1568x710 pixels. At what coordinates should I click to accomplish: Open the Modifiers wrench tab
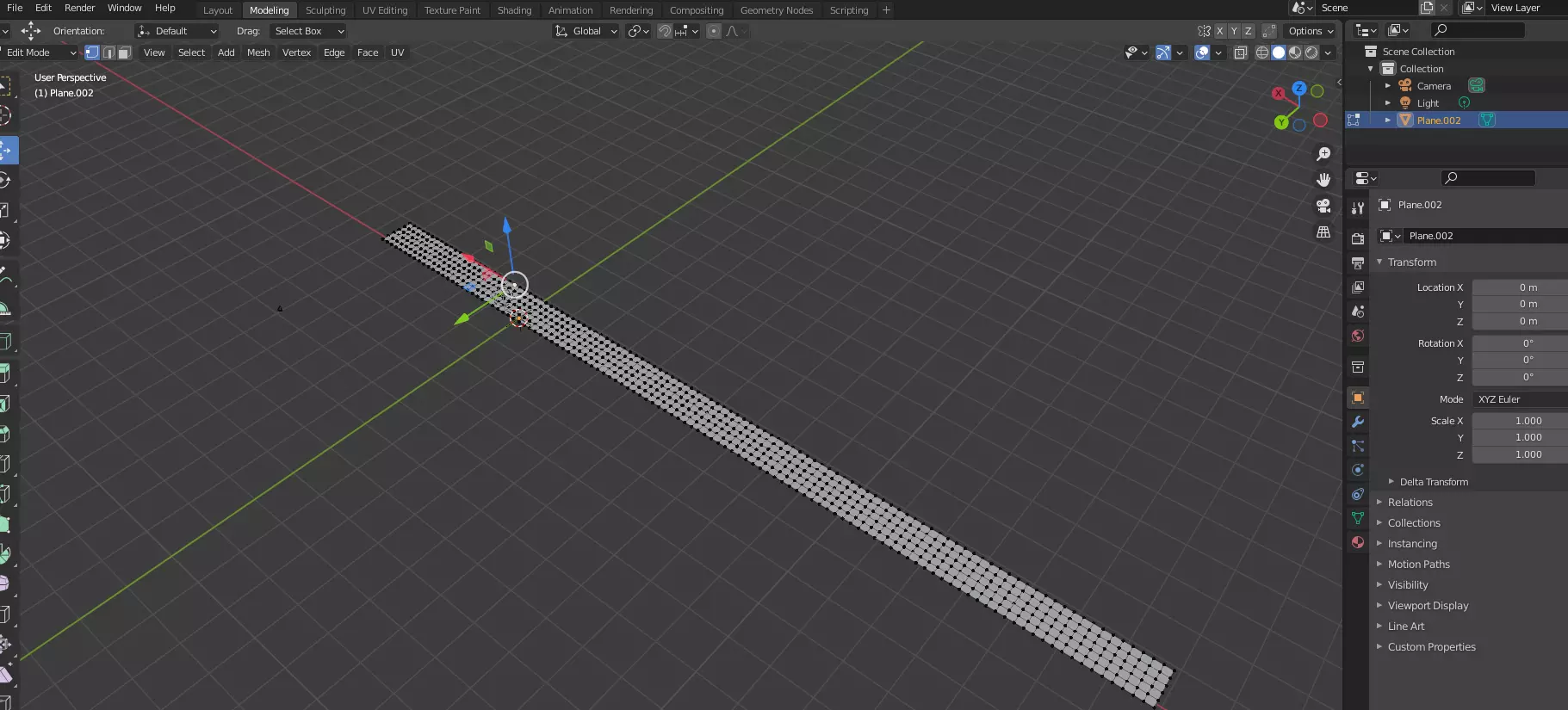coord(1358,422)
